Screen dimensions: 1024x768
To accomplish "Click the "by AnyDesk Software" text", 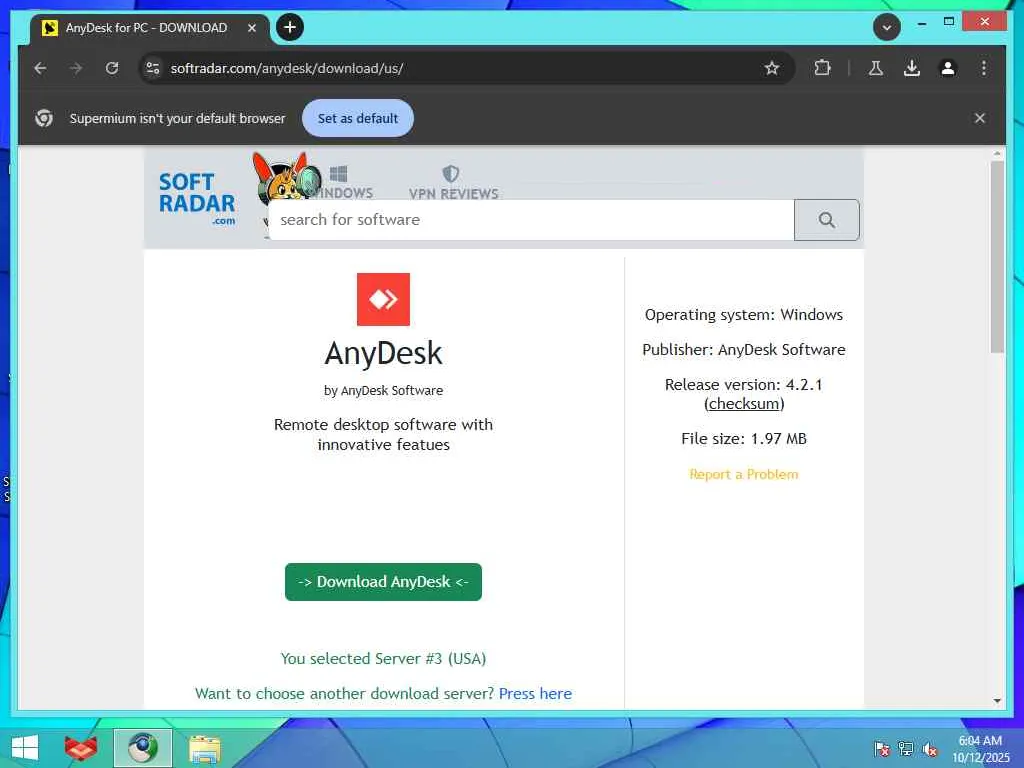I will coord(383,391).
